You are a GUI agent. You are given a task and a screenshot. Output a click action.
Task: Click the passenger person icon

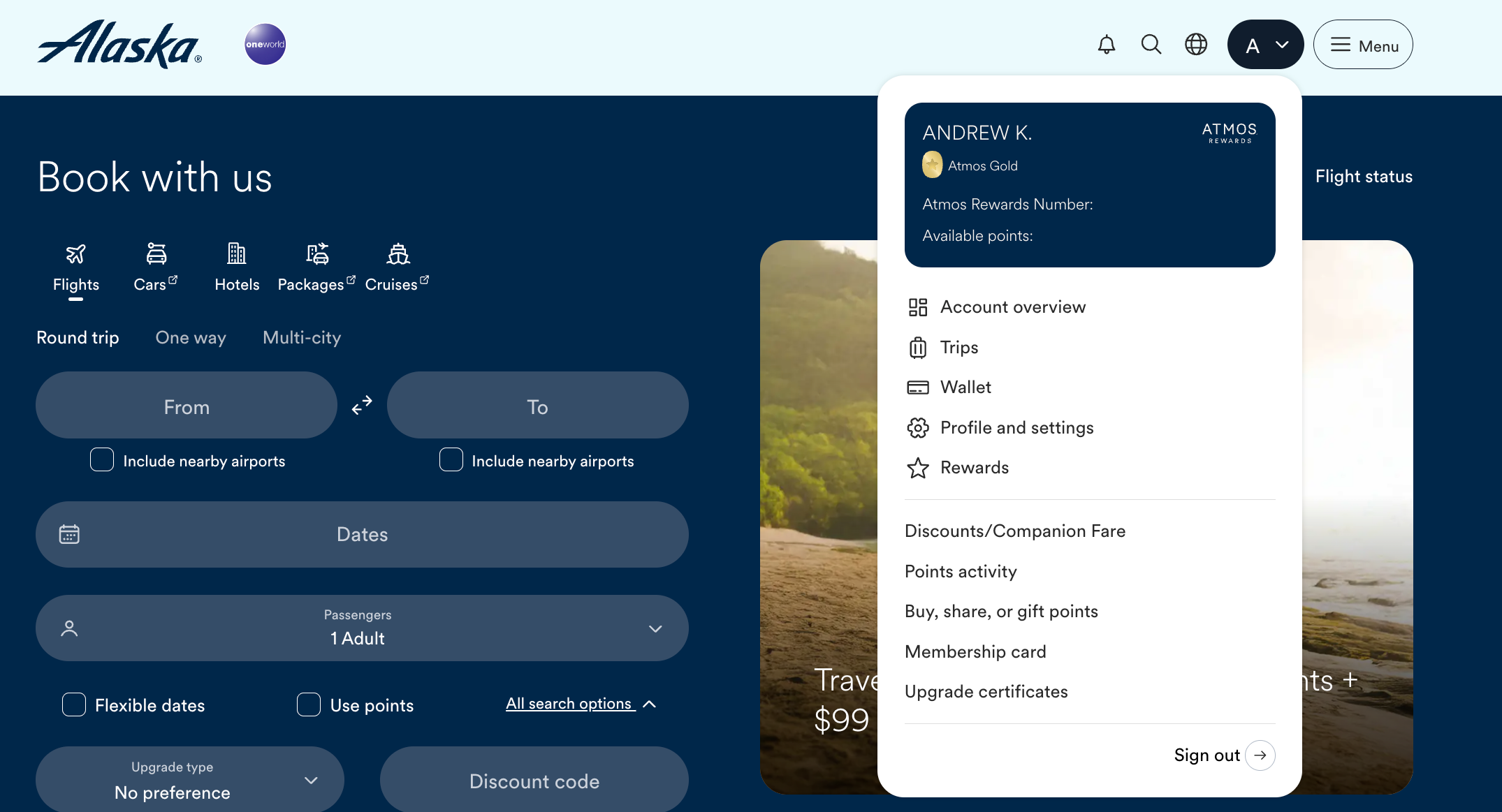(69, 628)
